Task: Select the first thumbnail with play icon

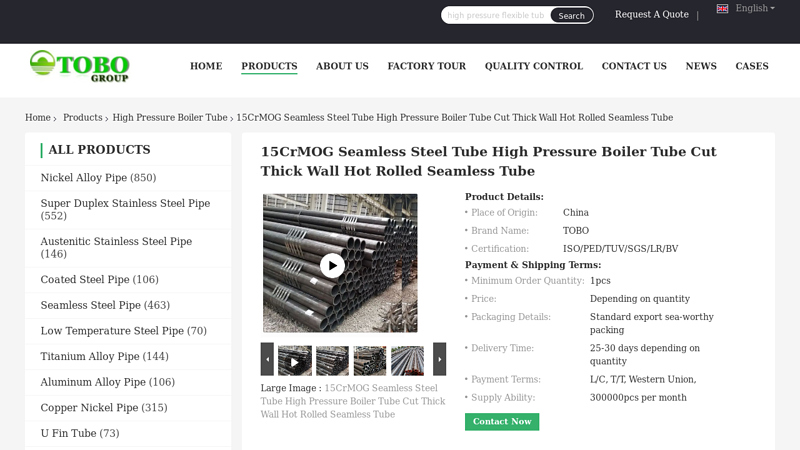Action: 295,361
